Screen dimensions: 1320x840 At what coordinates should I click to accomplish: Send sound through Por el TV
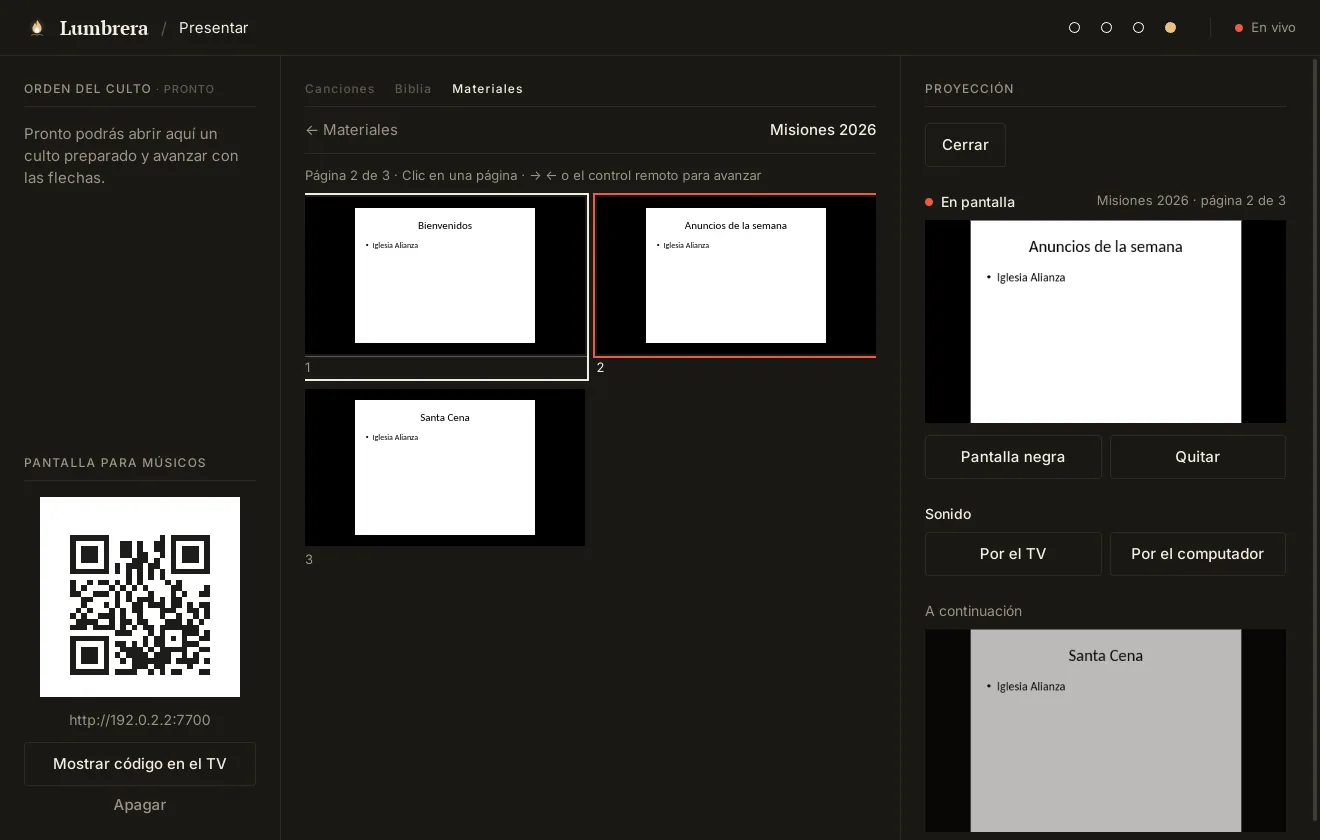pyautogui.click(x=1013, y=554)
